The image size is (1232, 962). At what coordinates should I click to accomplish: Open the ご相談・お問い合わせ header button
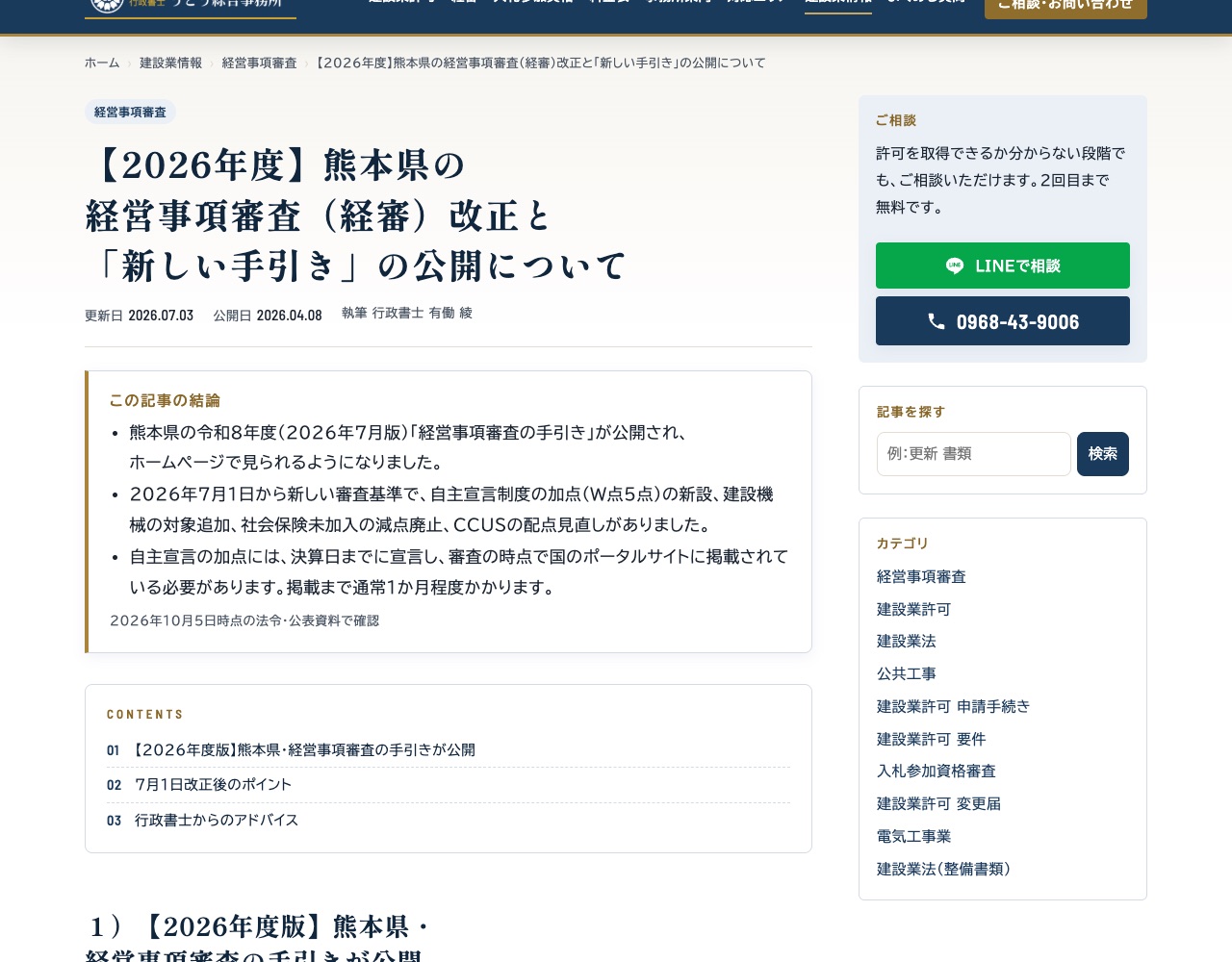[1065, 7]
